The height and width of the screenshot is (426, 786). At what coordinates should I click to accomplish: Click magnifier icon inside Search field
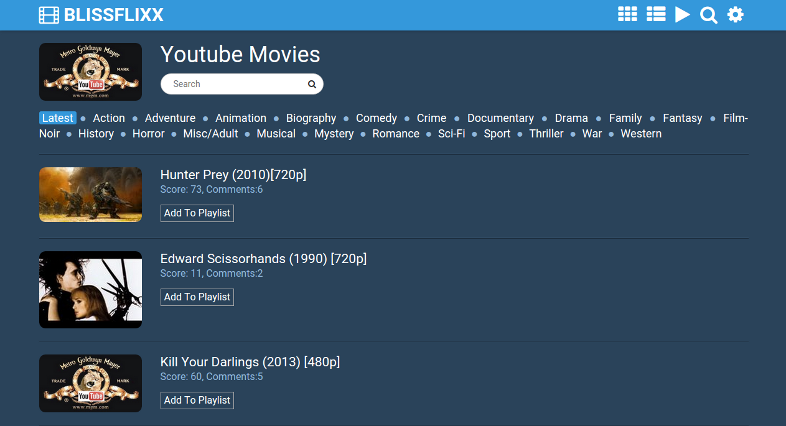tap(312, 84)
